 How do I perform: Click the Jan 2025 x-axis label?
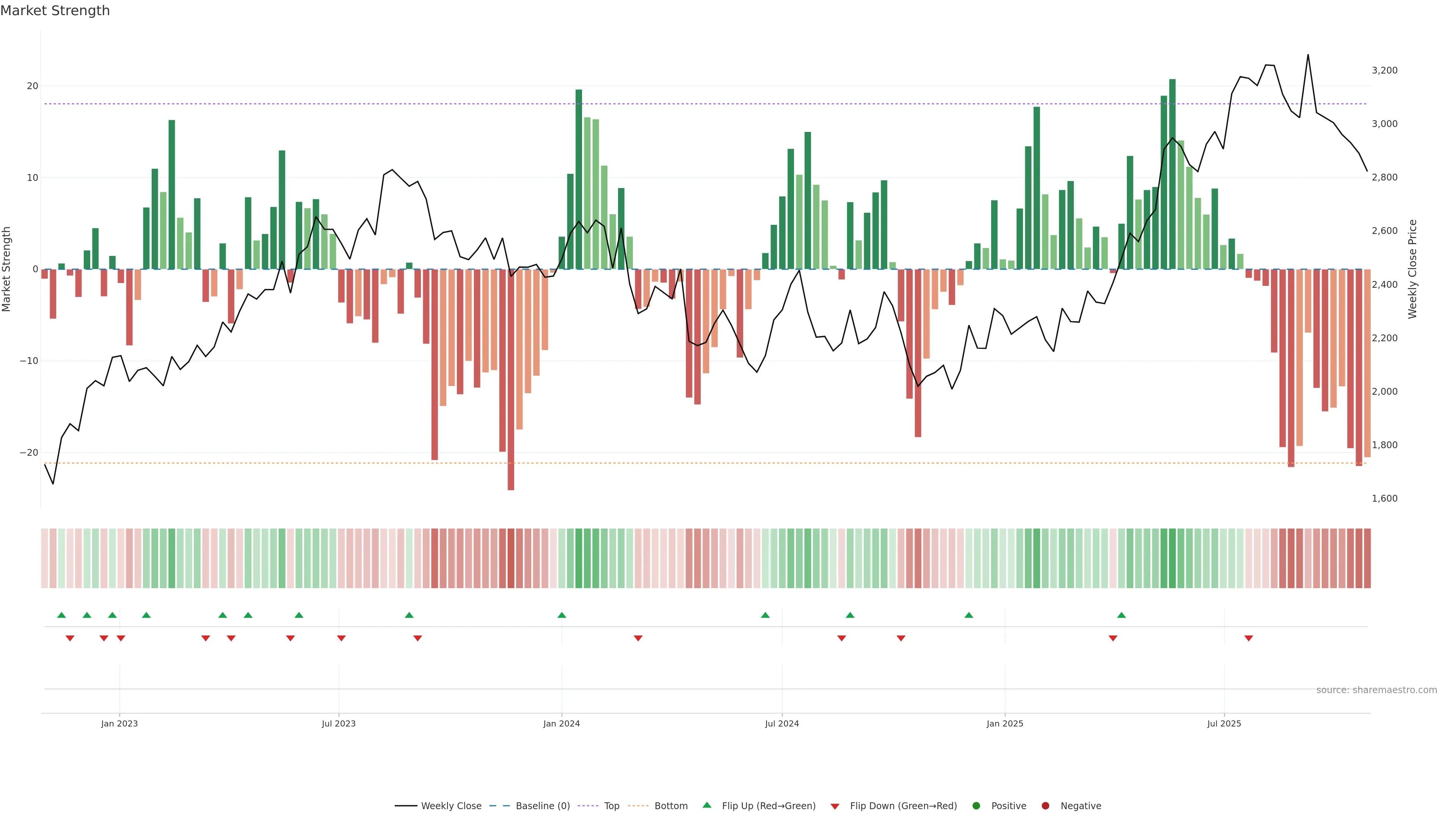1004,723
